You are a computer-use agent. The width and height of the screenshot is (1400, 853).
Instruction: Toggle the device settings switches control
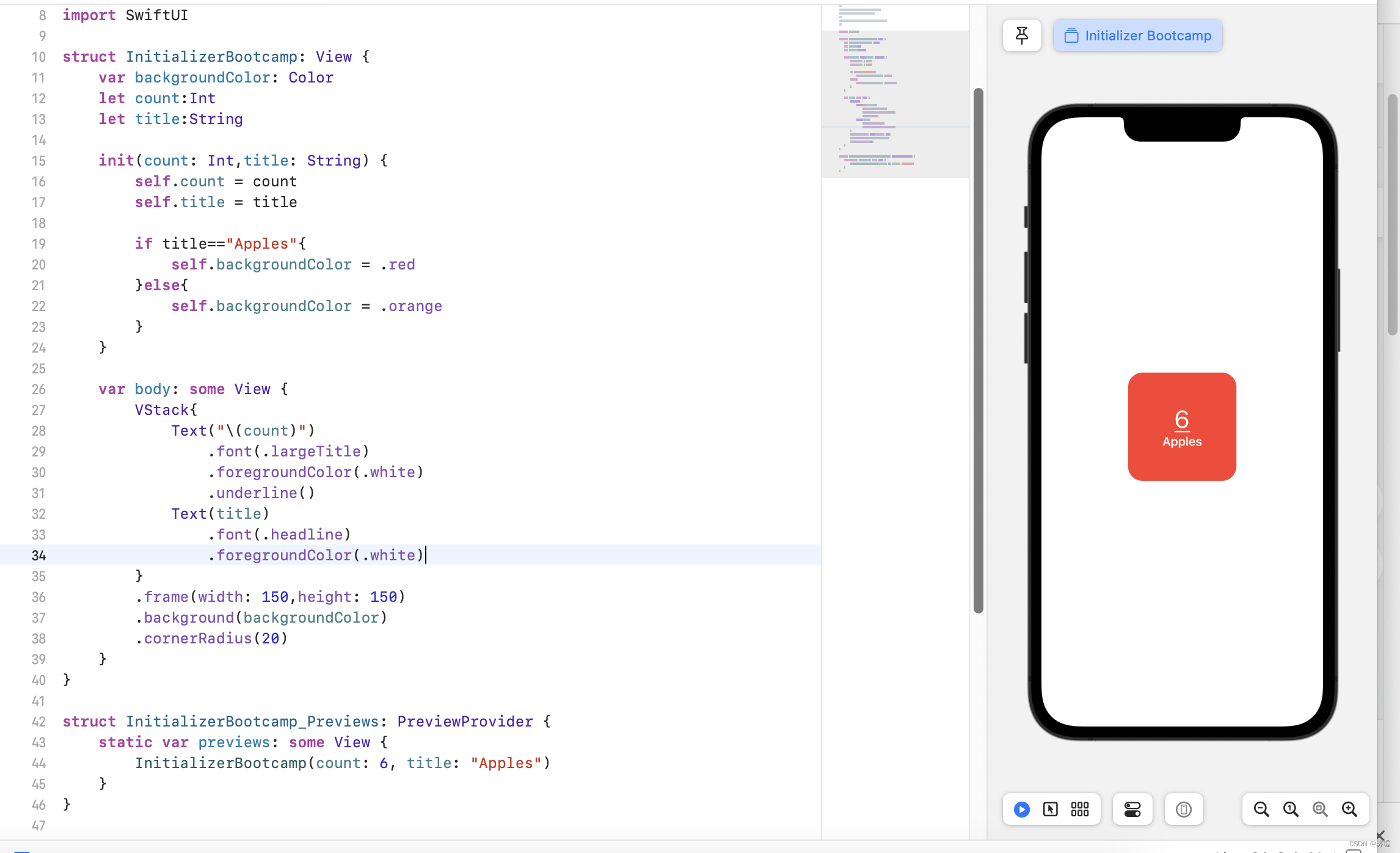pos(1132,809)
